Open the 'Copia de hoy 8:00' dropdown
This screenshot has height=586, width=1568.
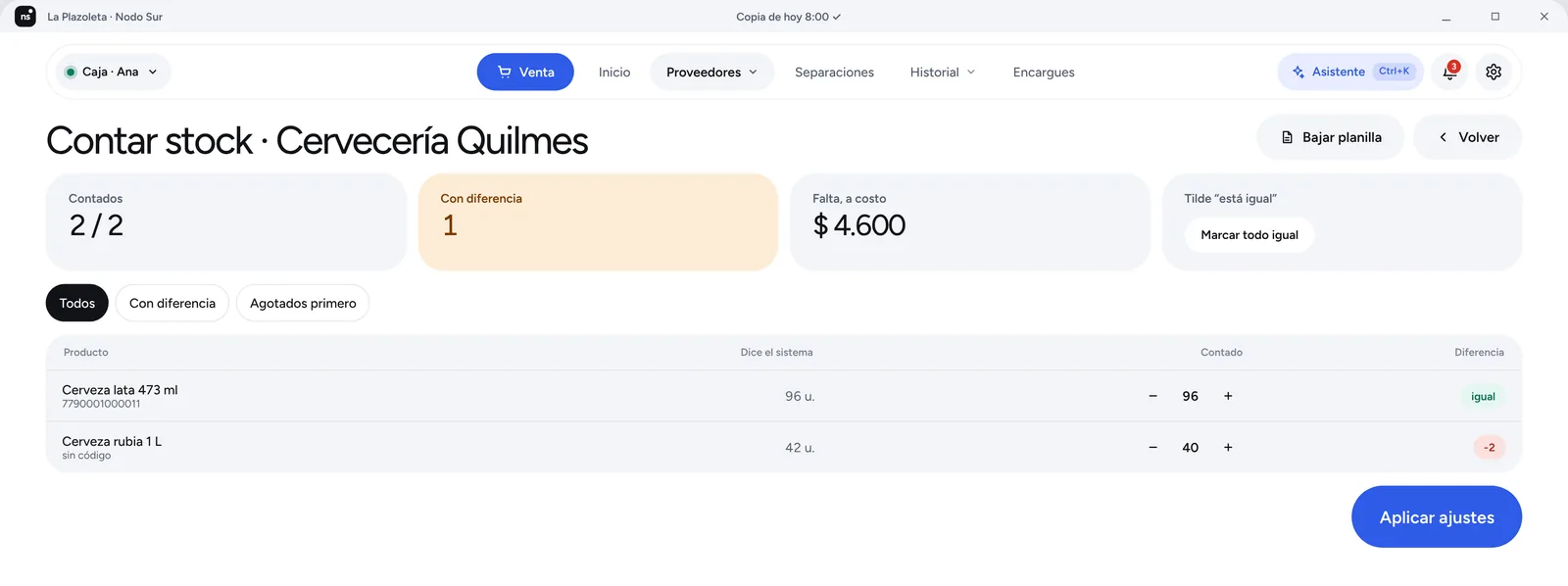coord(789,17)
